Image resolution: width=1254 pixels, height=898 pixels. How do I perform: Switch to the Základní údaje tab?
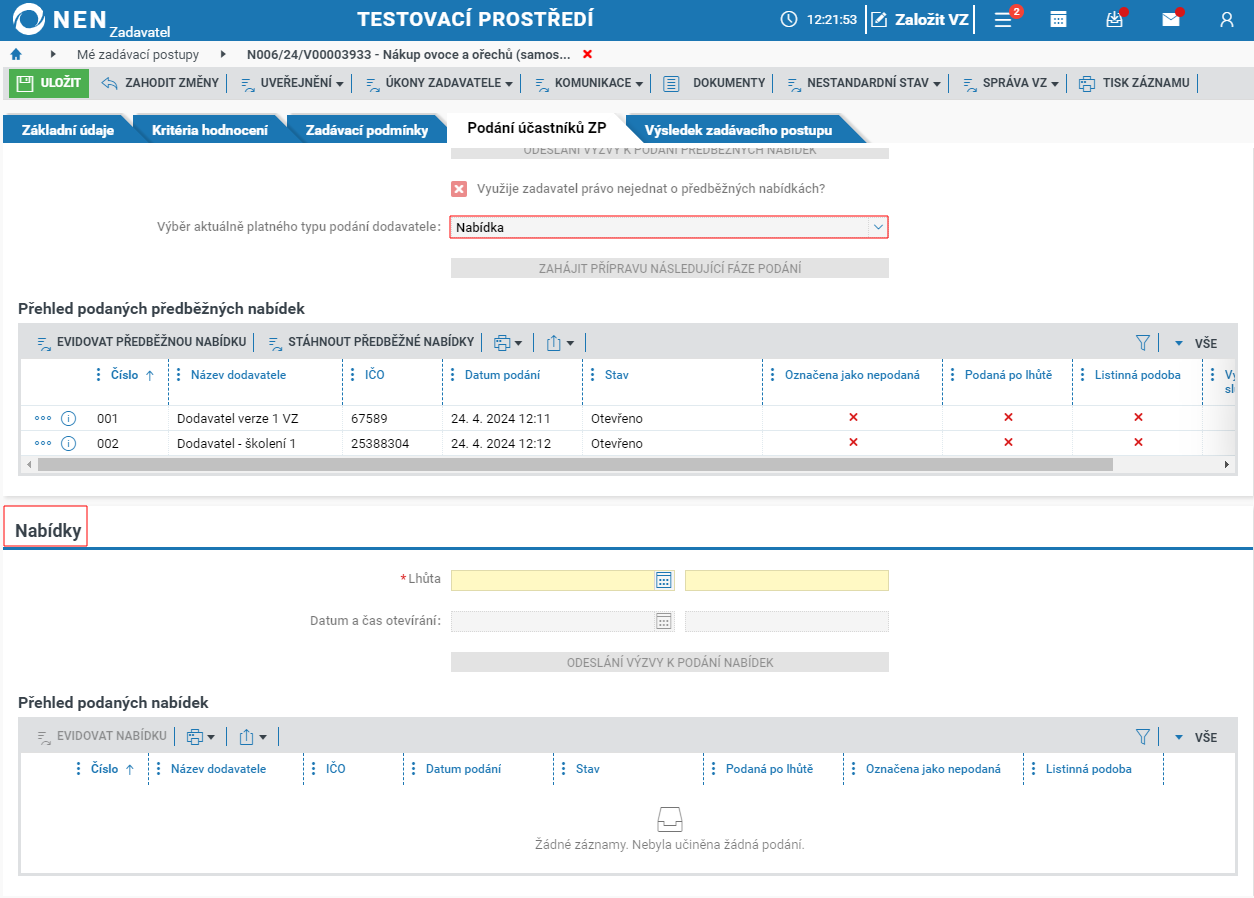tap(68, 130)
